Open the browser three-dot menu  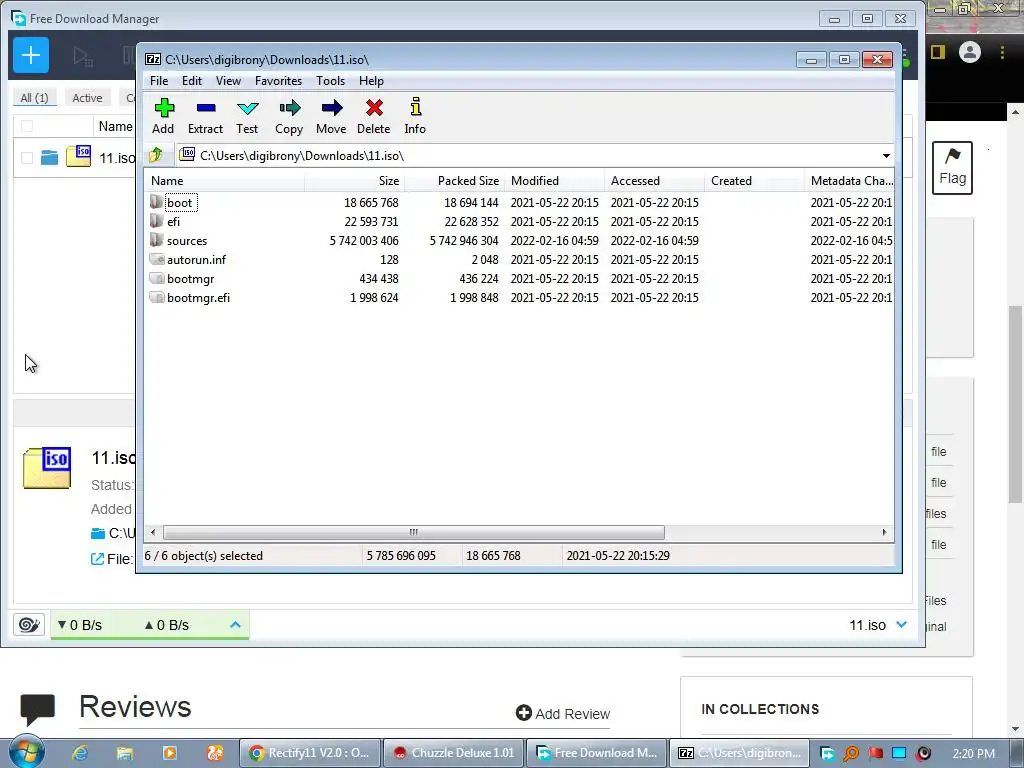click(1002, 52)
